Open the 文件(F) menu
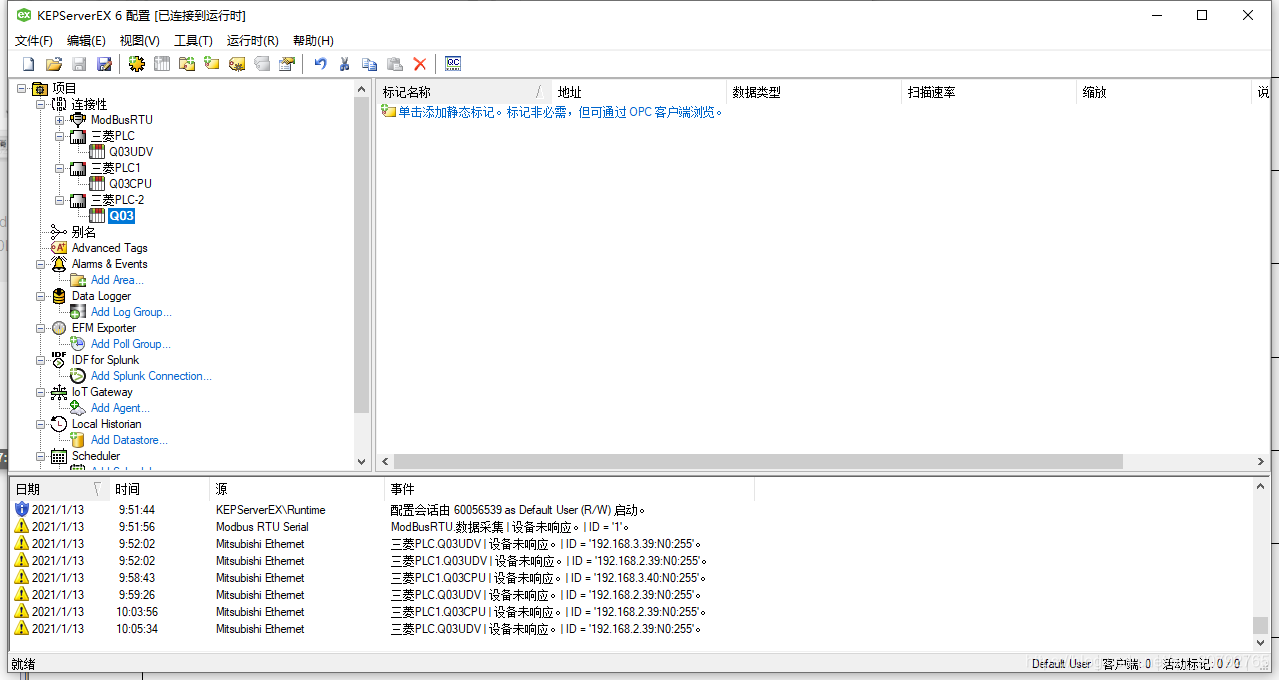 coord(34,41)
